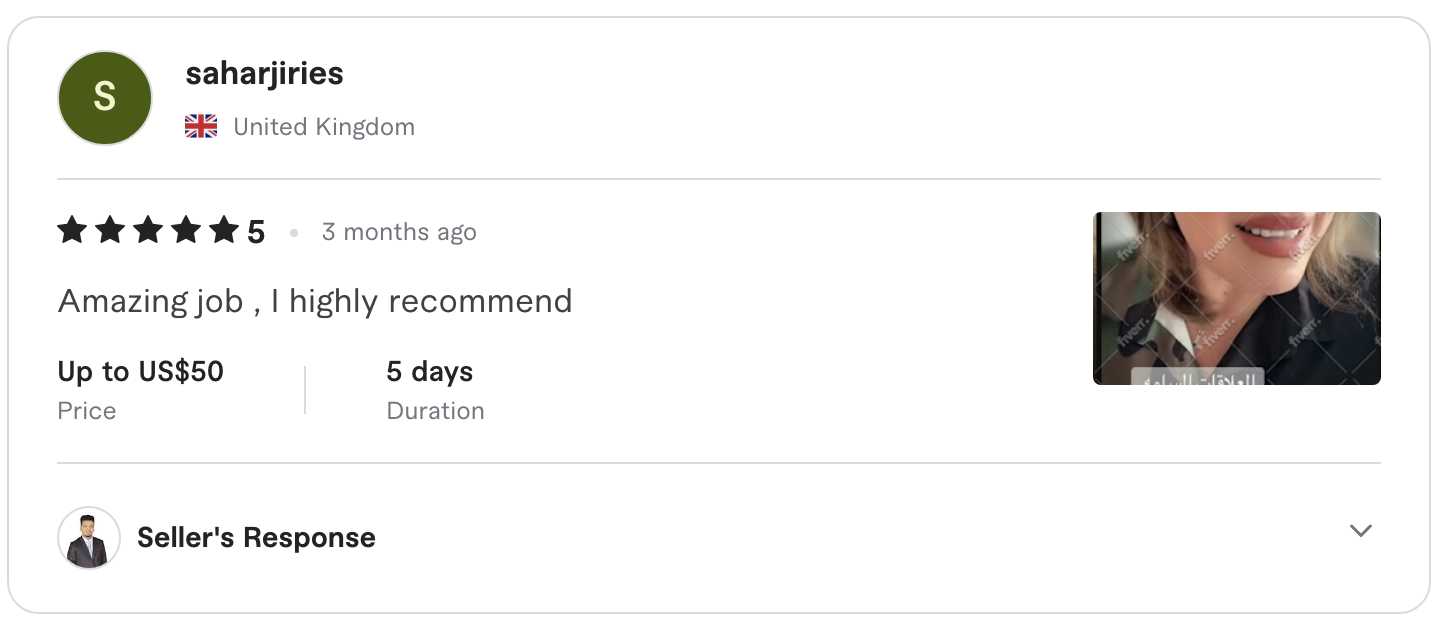Open the saharjiries reviewer profile name
Image resolution: width=1440 pixels, height=630 pixels.
pos(264,73)
